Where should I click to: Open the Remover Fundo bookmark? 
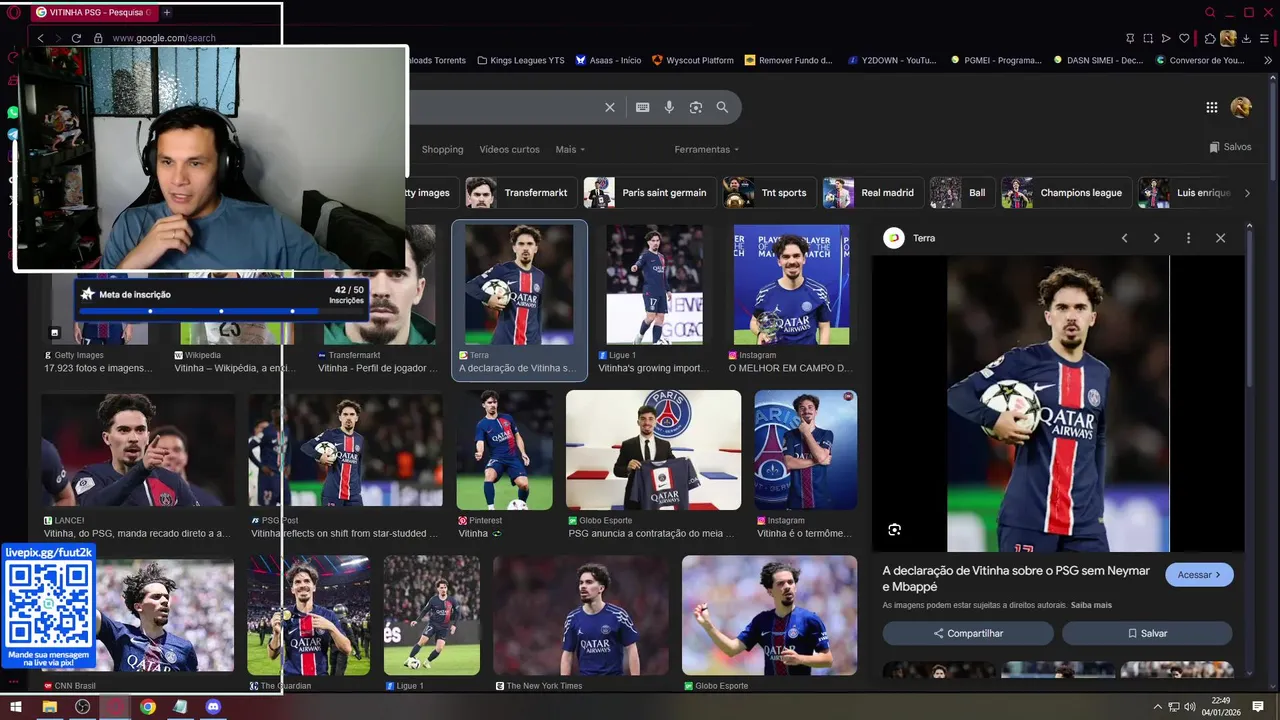click(x=789, y=60)
